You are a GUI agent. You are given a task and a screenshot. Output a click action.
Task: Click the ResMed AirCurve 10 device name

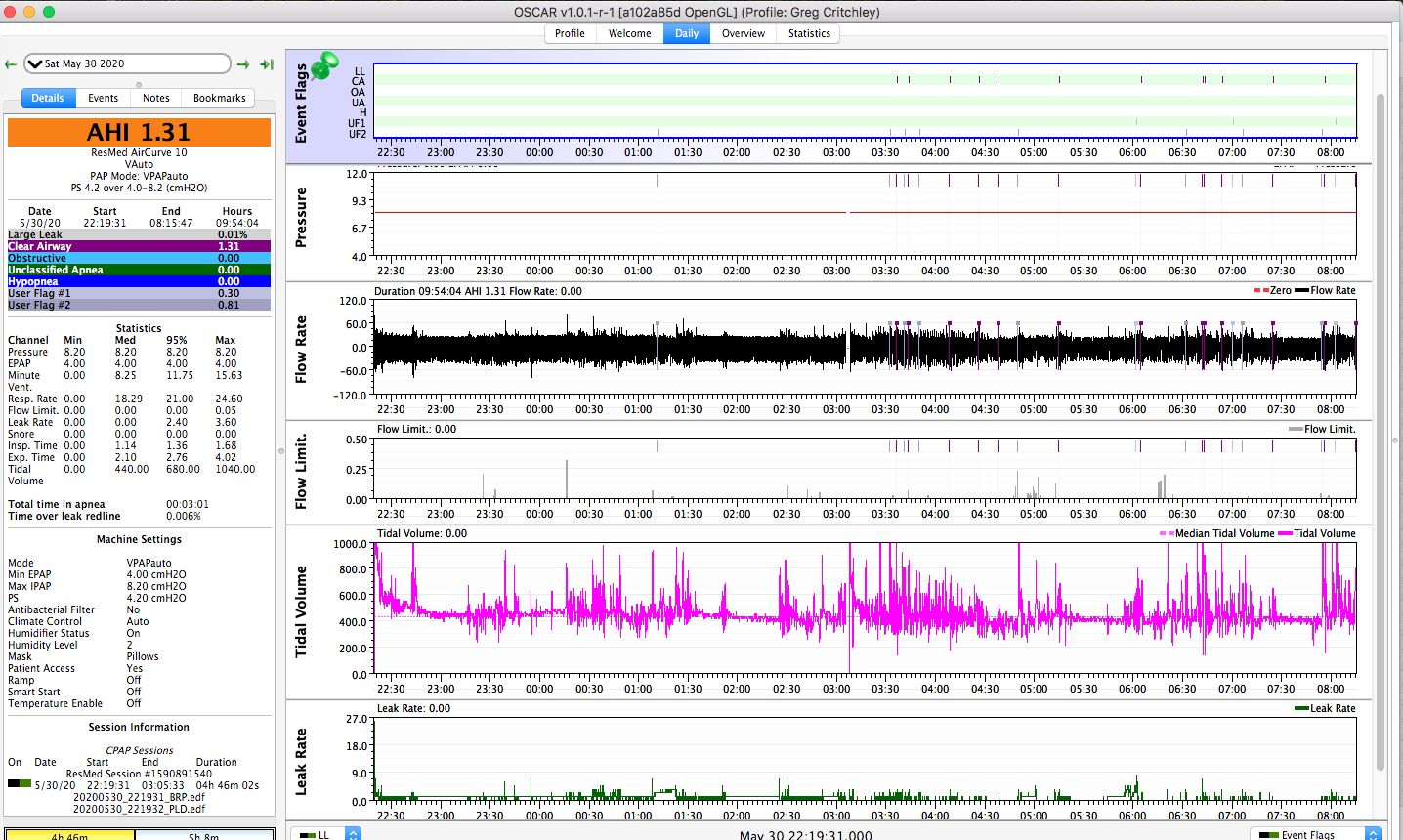click(x=139, y=152)
